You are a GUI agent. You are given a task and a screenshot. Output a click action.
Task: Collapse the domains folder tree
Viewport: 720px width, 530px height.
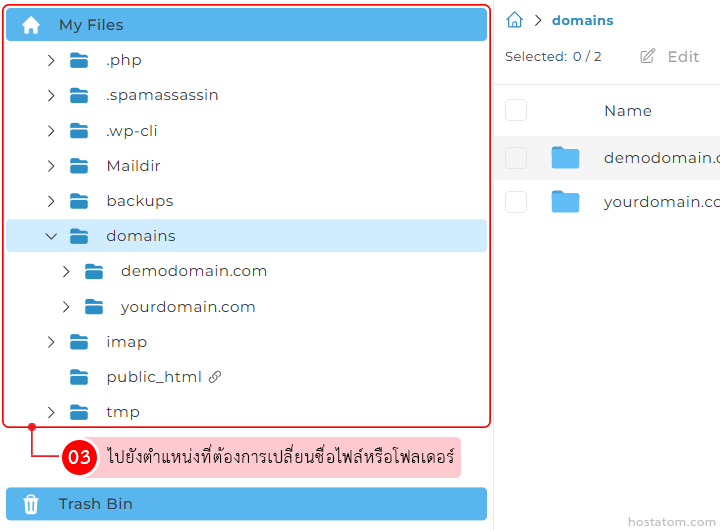pyautogui.click(x=51, y=236)
